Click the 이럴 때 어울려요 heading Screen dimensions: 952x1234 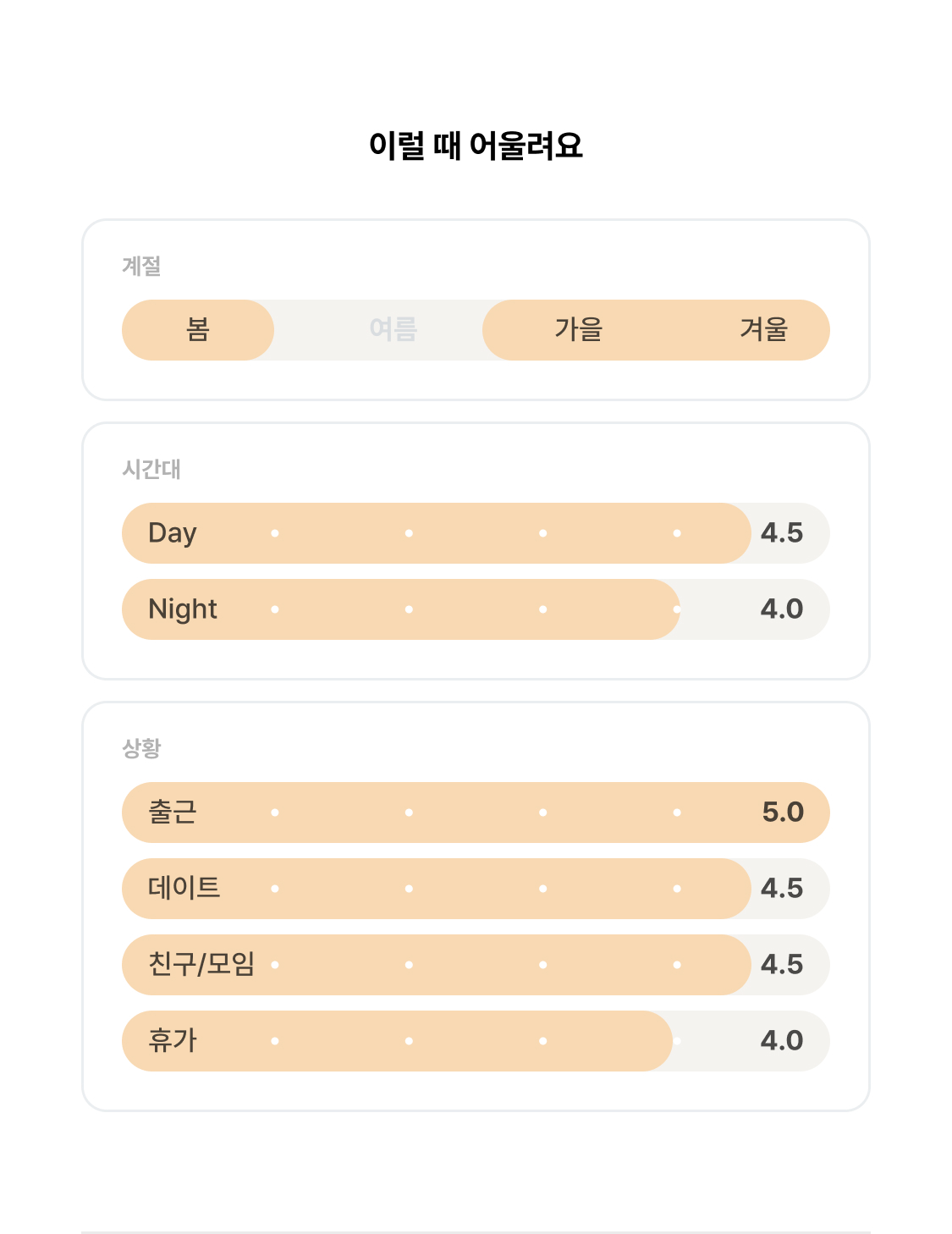pos(476,146)
